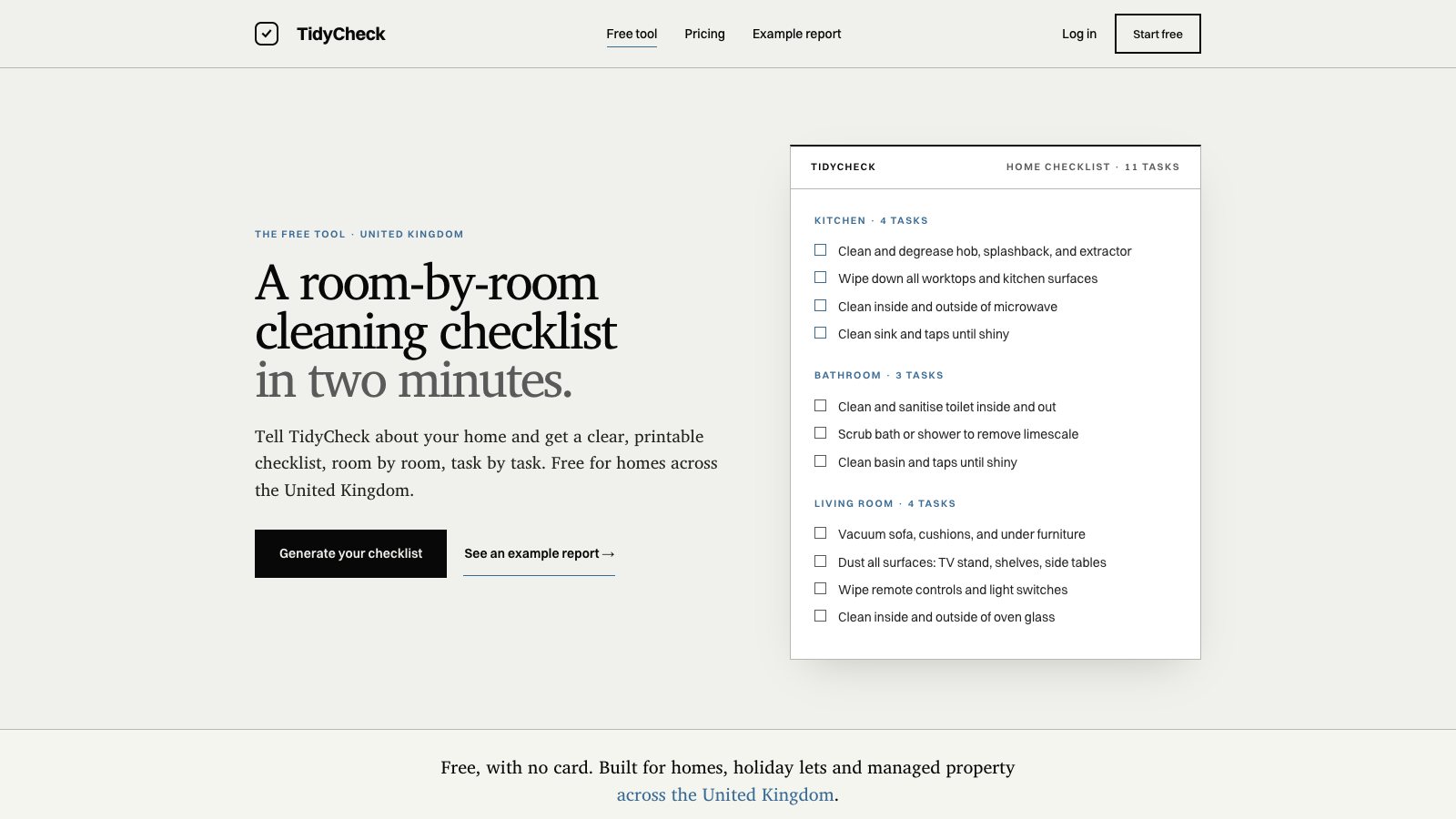
Task: Click the Home Checklist · 11 Tasks label
Action: click(1093, 167)
